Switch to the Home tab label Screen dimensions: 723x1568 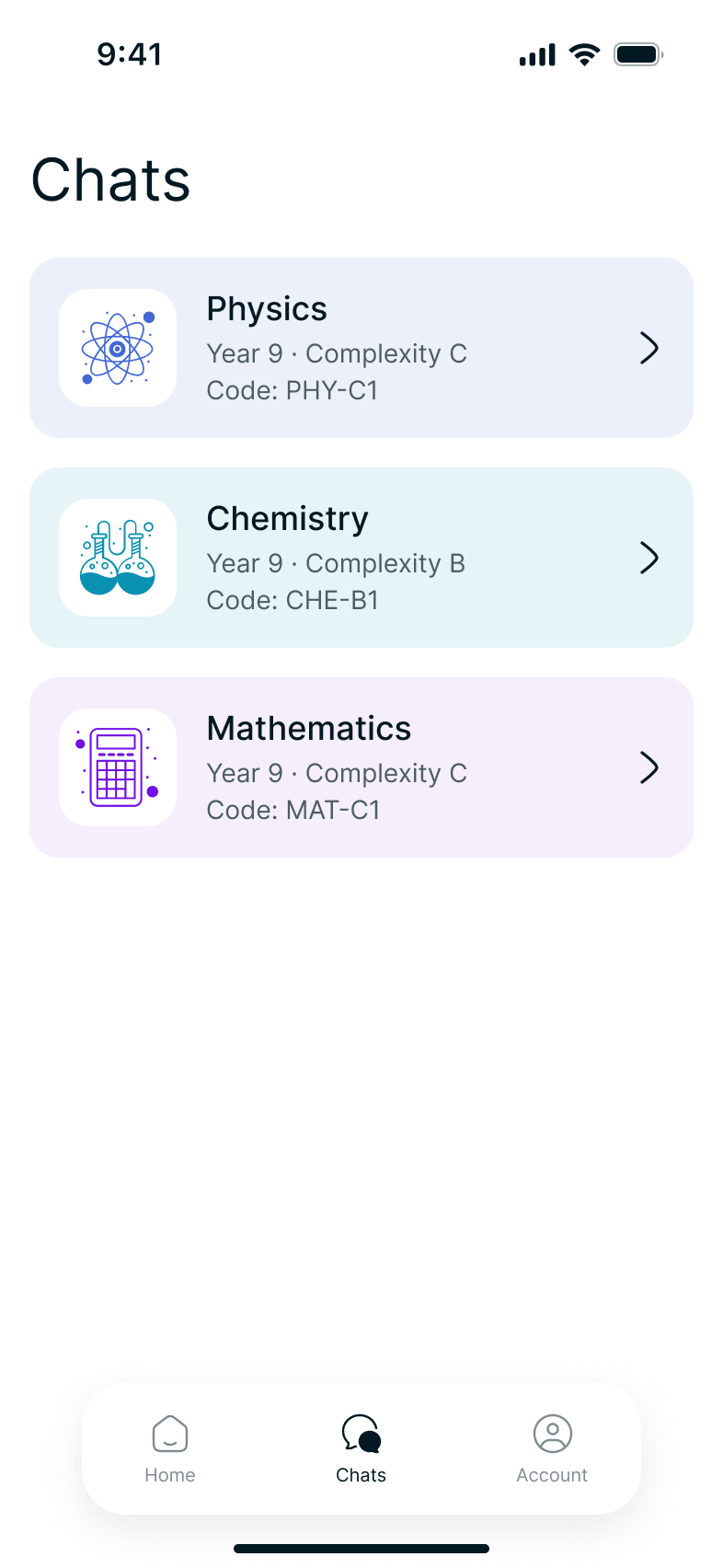[x=170, y=1475]
